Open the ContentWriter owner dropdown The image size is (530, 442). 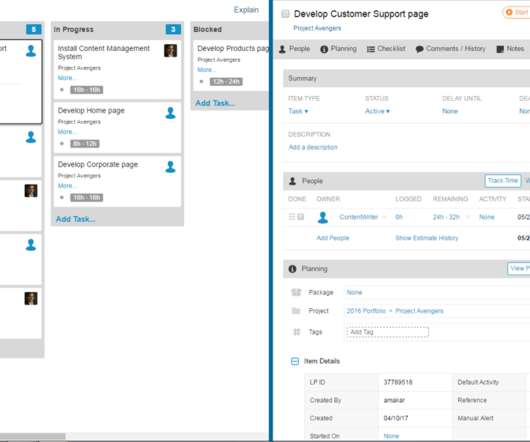point(384,217)
